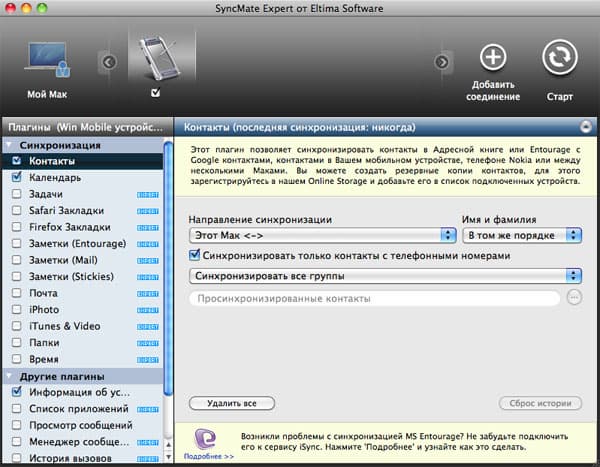
Task: Click the Сброс истории button
Action: coord(540,403)
